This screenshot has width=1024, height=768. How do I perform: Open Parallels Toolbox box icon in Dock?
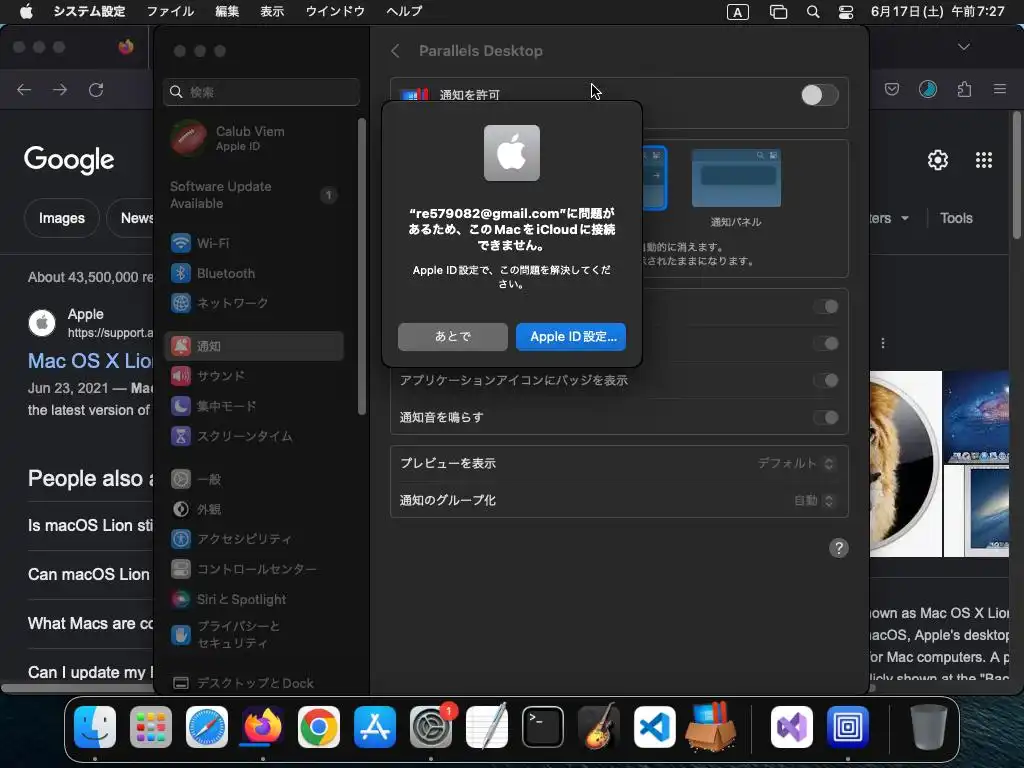point(711,727)
